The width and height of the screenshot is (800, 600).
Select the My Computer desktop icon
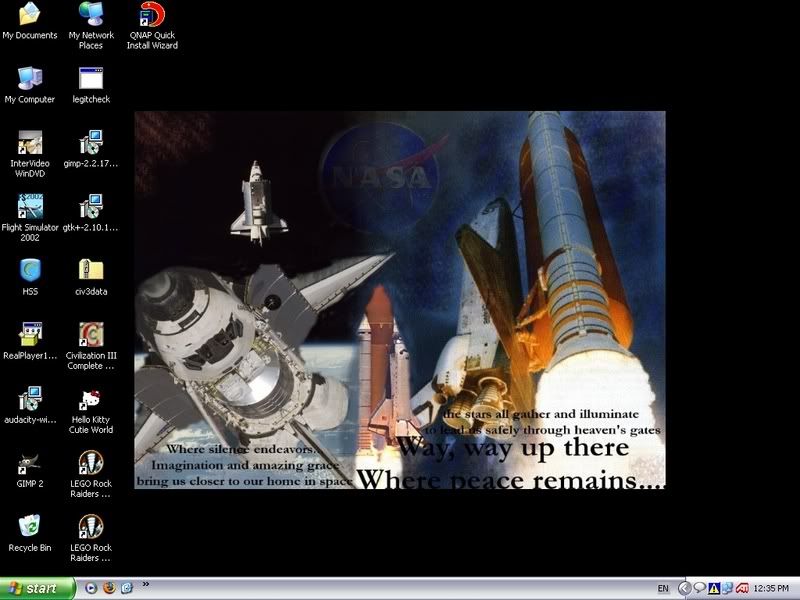pos(30,85)
